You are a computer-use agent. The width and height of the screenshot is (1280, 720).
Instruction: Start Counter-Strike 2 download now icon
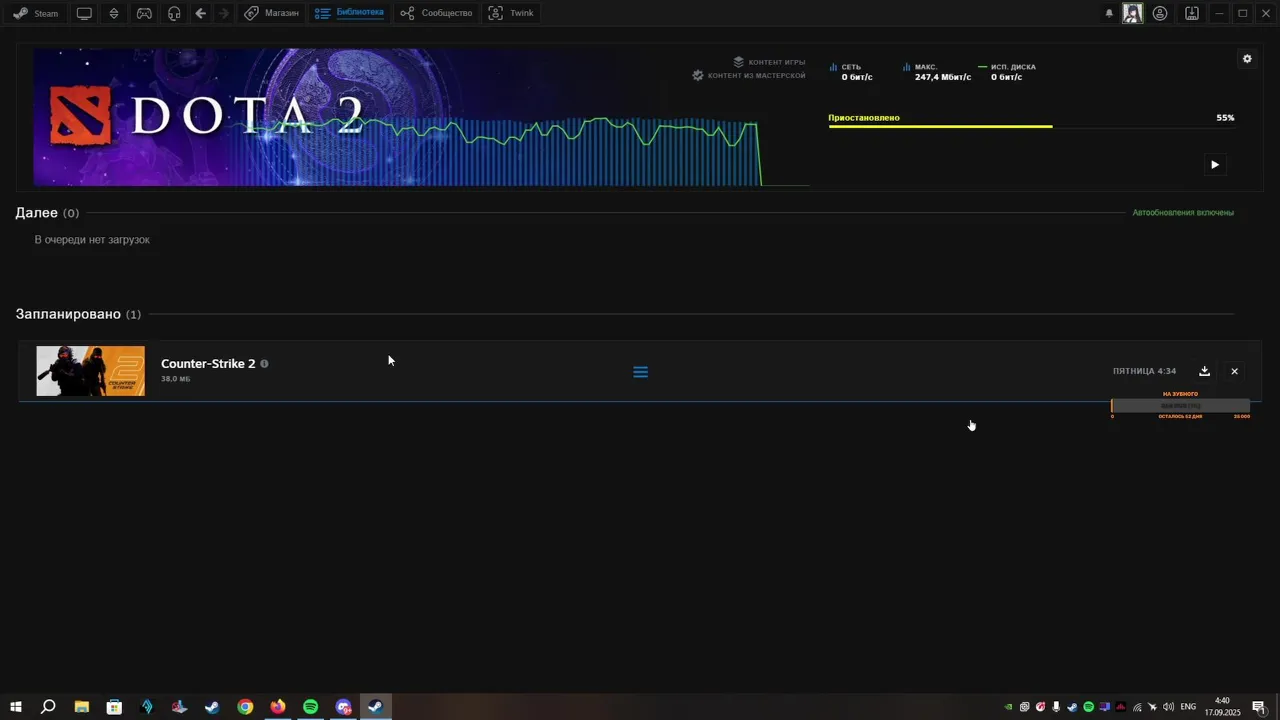(x=1205, y=371)
